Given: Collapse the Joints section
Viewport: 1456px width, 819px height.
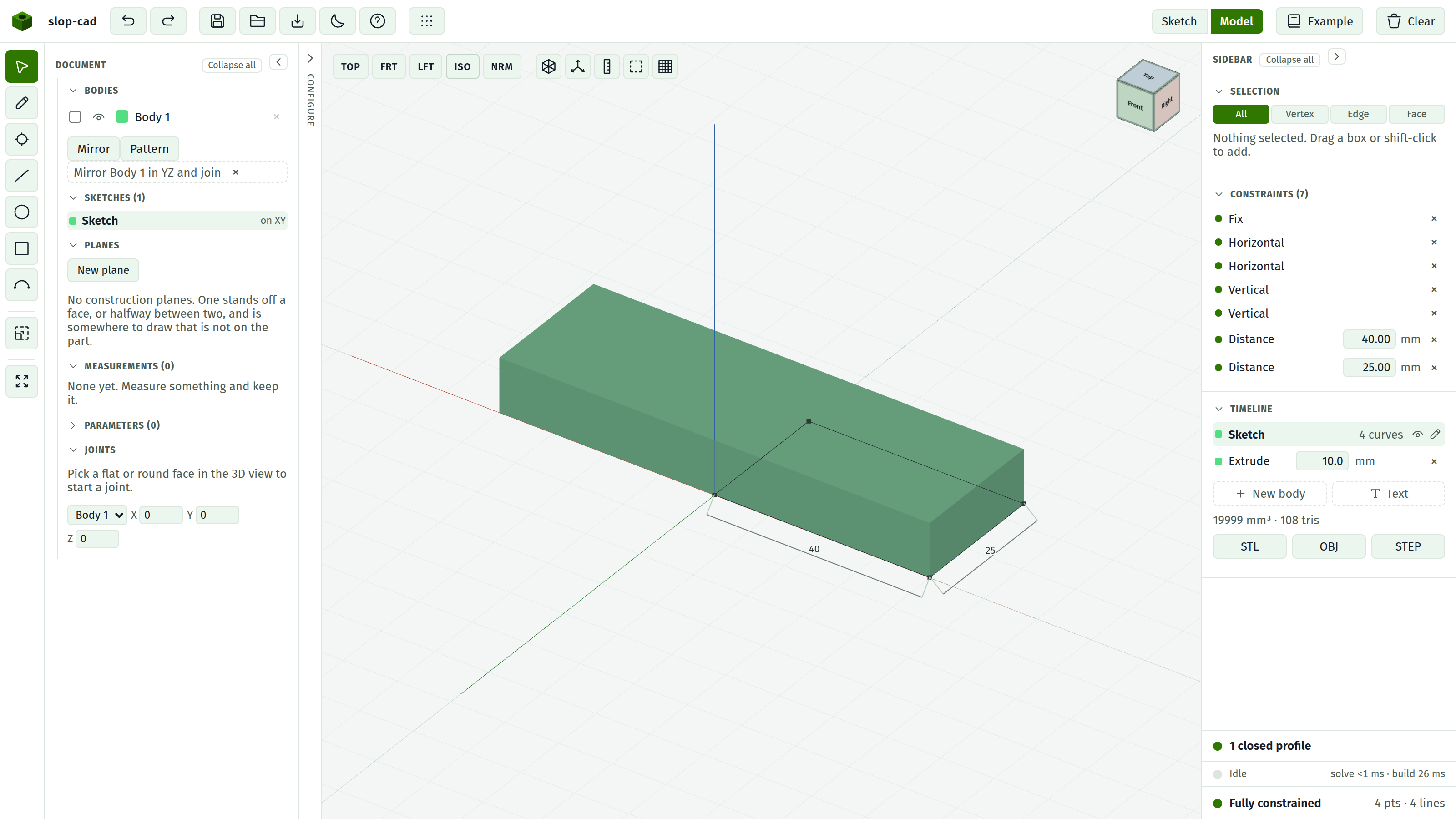Looking at the screenshot, I should point(73,450).
